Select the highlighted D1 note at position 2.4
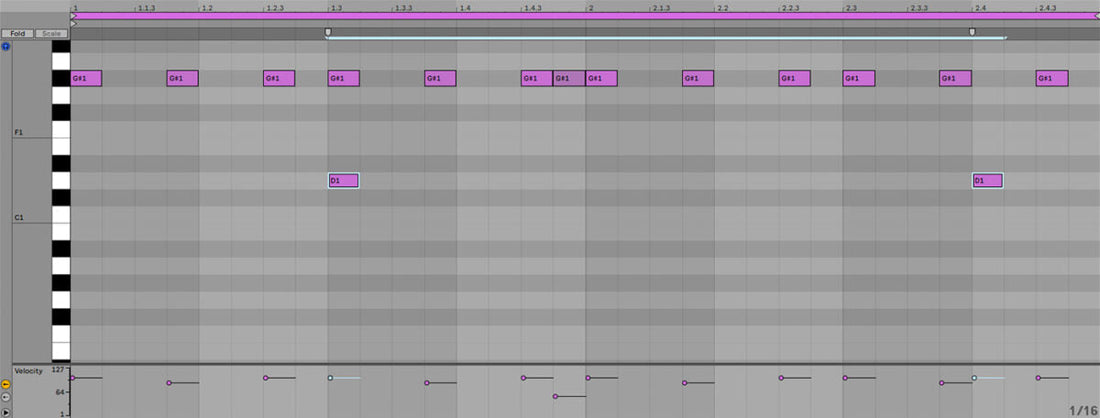Image resolution: width=1100 pixels, height=418 pixels. tap(988, 180)
